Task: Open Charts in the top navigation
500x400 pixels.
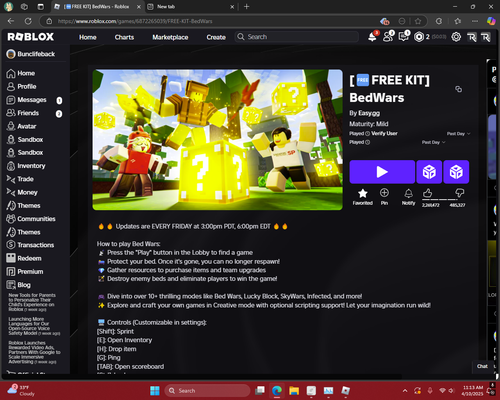Action: tap(124, 37)
